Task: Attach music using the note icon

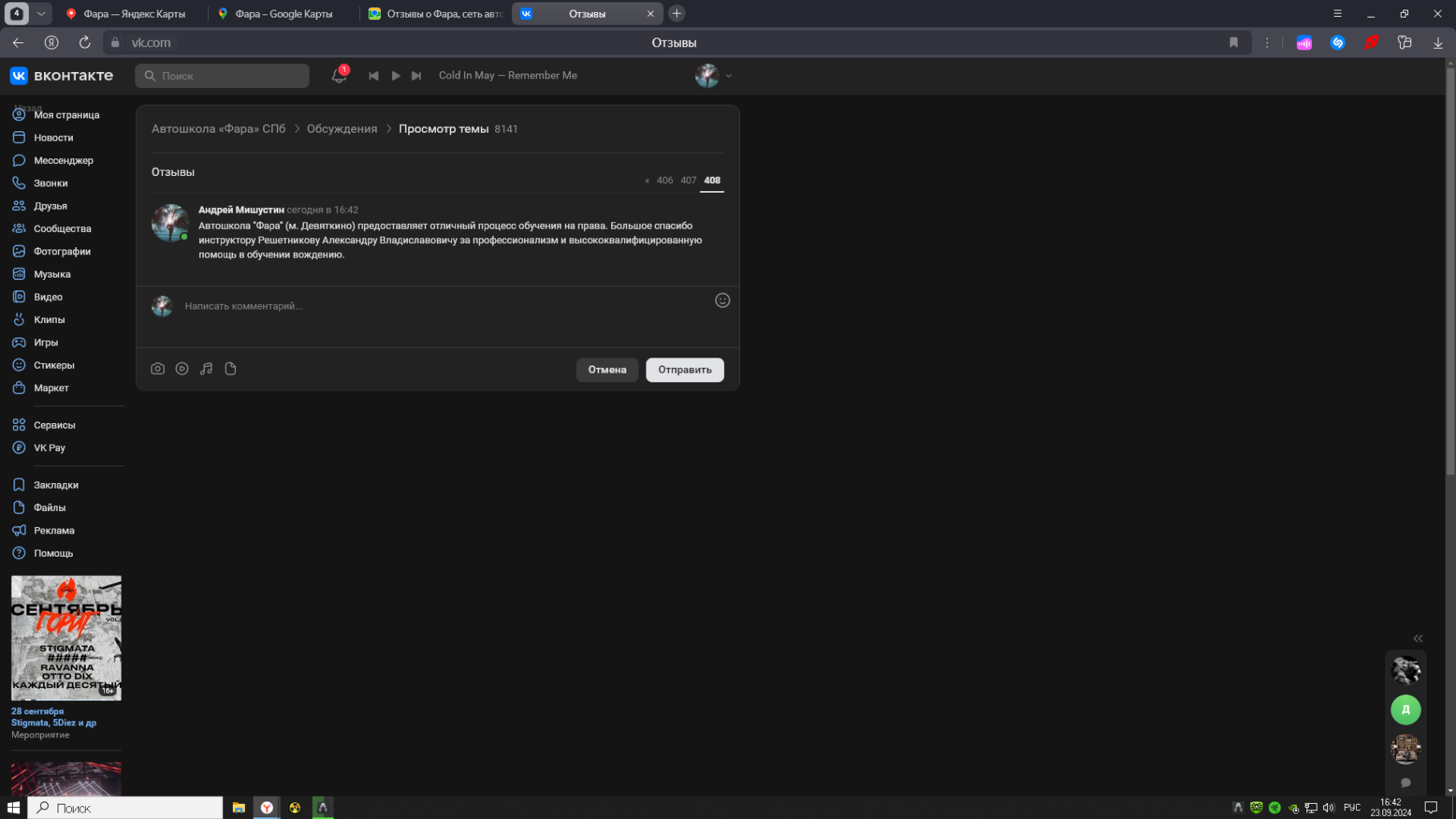Action: point(206,369)
